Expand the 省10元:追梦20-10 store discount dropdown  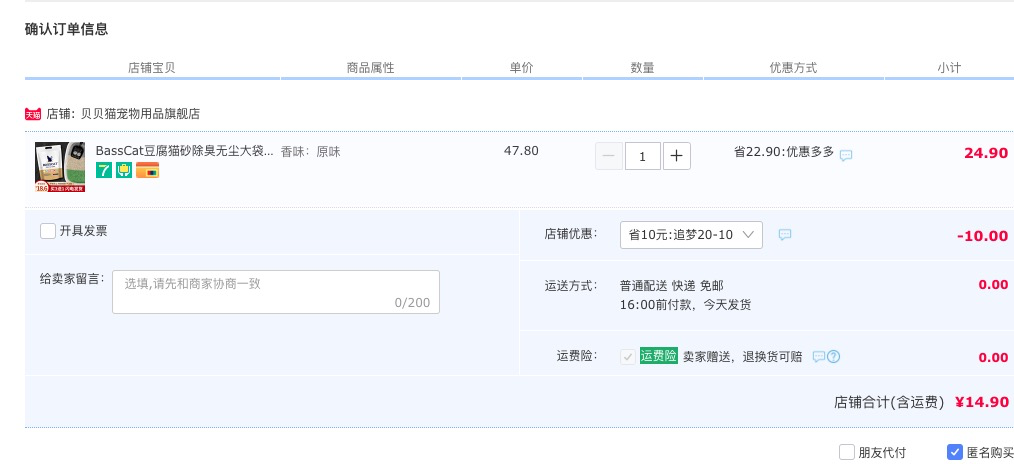tap(691, 235)
